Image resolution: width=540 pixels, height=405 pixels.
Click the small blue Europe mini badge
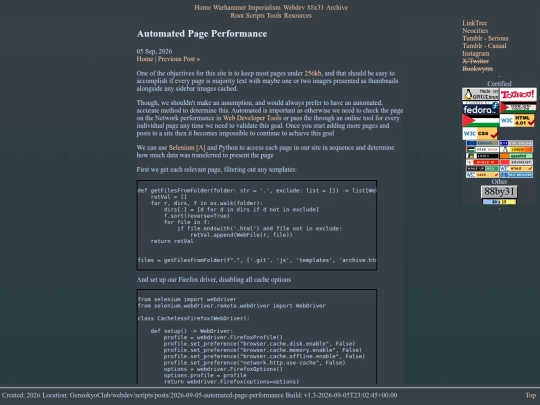(x=482, y=143)
